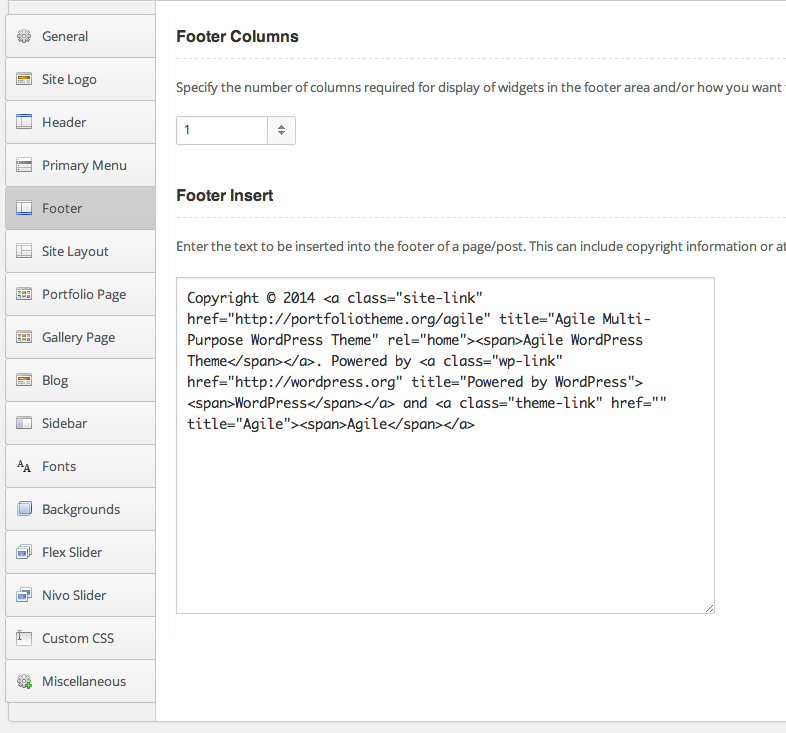Open the Header options tab
786x733 pixels.
(80, 122)
